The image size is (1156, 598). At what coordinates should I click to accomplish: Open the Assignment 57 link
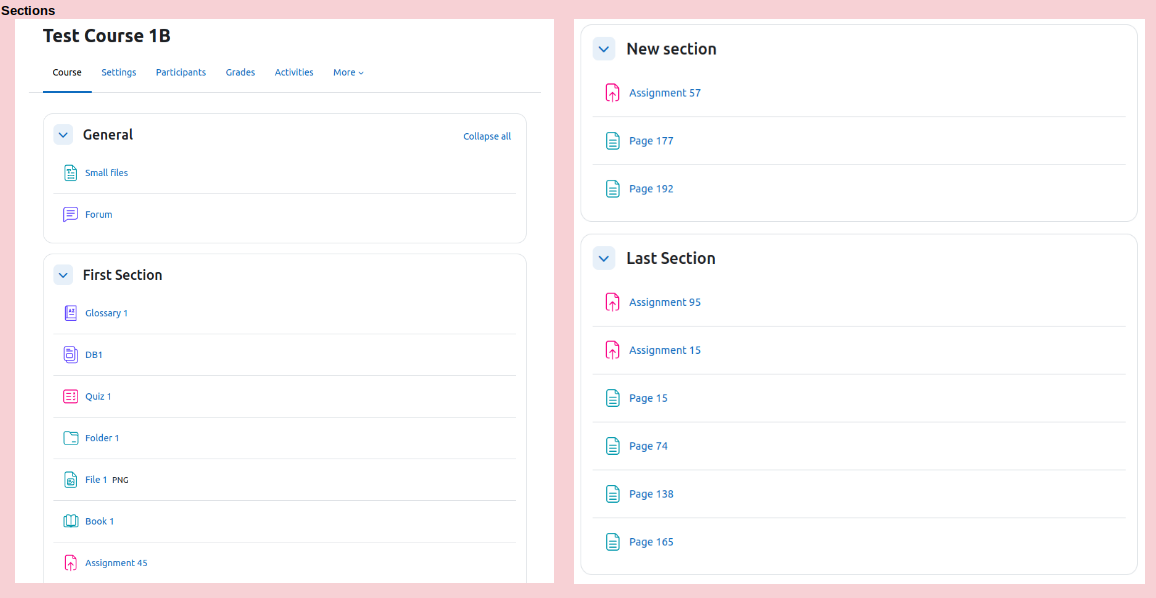(x=665, y=93)
